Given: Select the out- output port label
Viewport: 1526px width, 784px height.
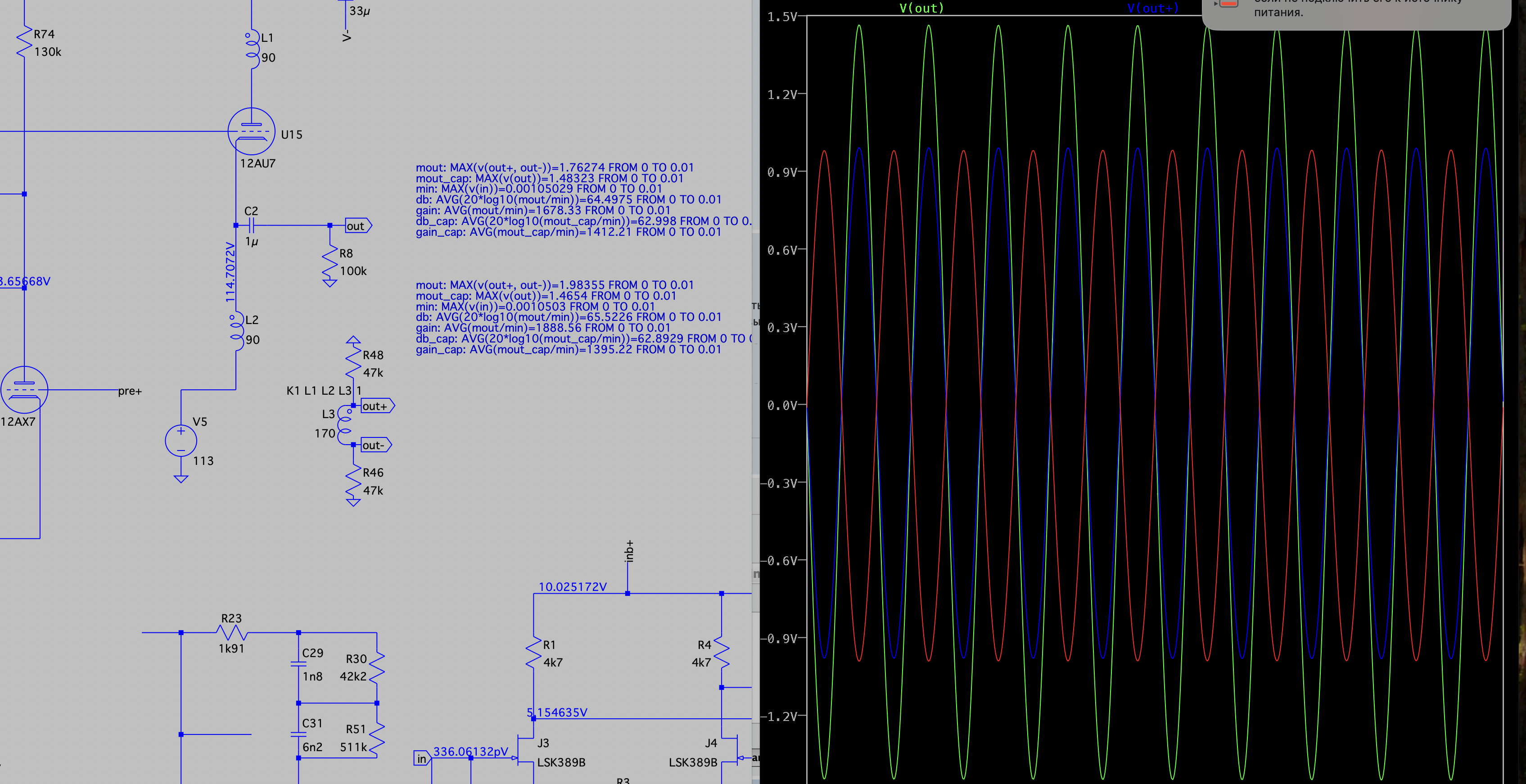Looking at the screenshot, I should pyautogui.click(x=375, y=445).
